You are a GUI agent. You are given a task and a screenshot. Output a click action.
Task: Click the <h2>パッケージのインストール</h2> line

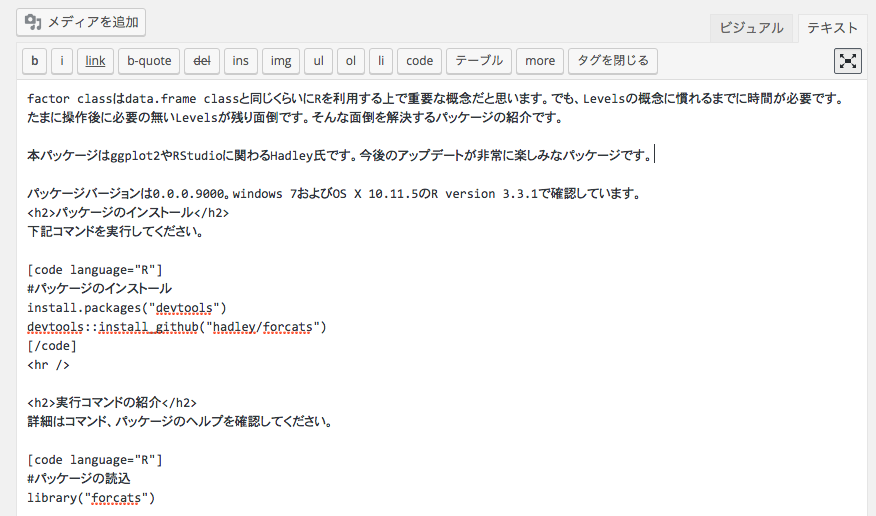[x=128, y=213]
